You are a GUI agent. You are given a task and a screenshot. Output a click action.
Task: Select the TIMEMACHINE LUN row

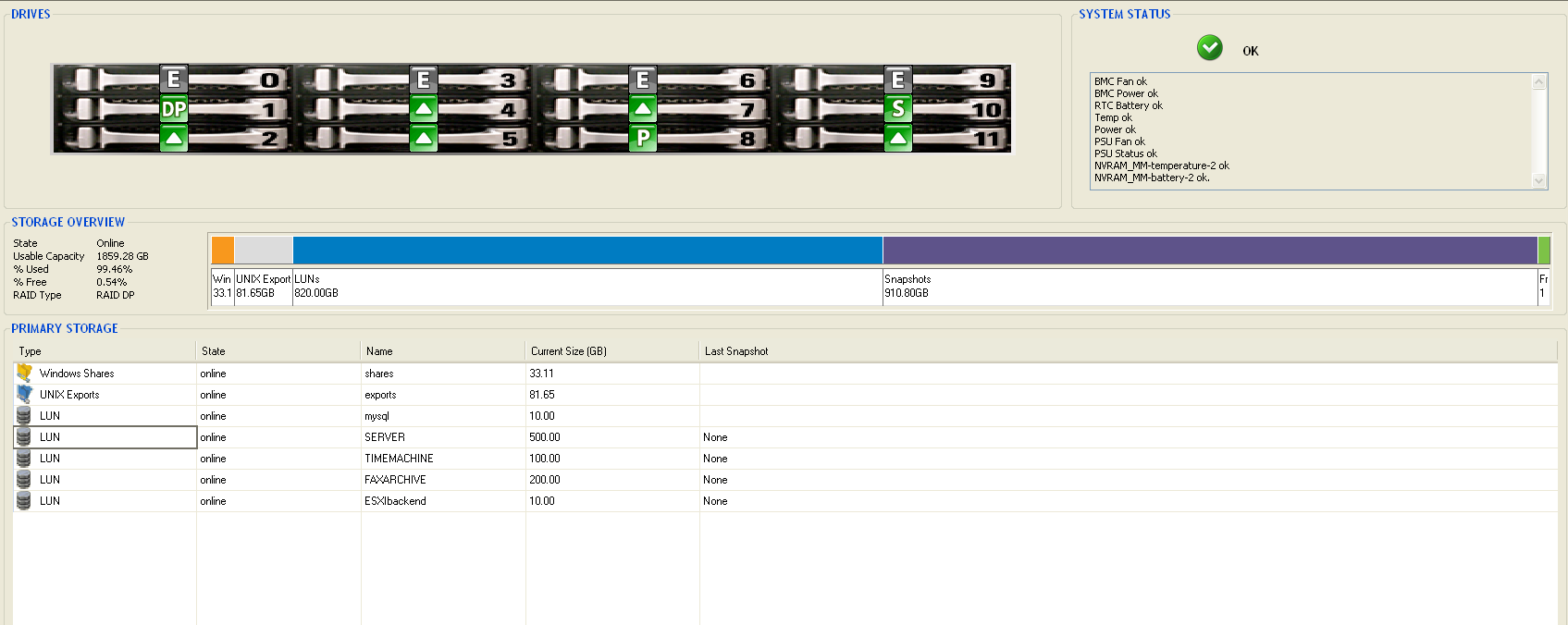398,459
